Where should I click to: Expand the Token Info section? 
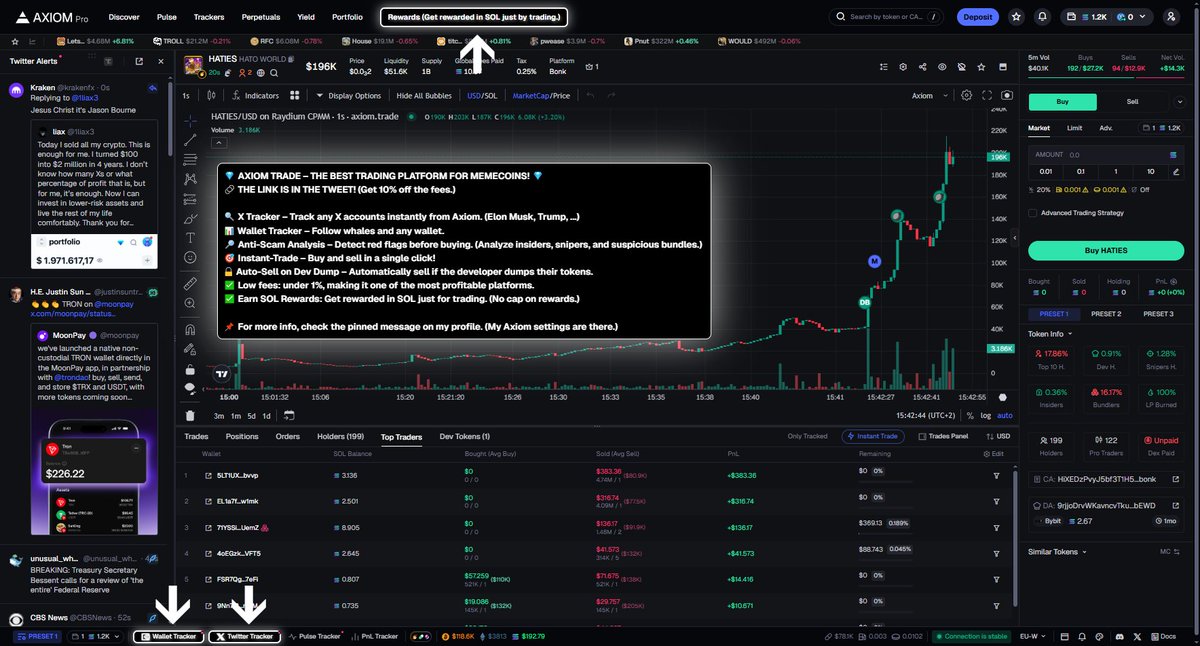click(x=1051, y=334)
